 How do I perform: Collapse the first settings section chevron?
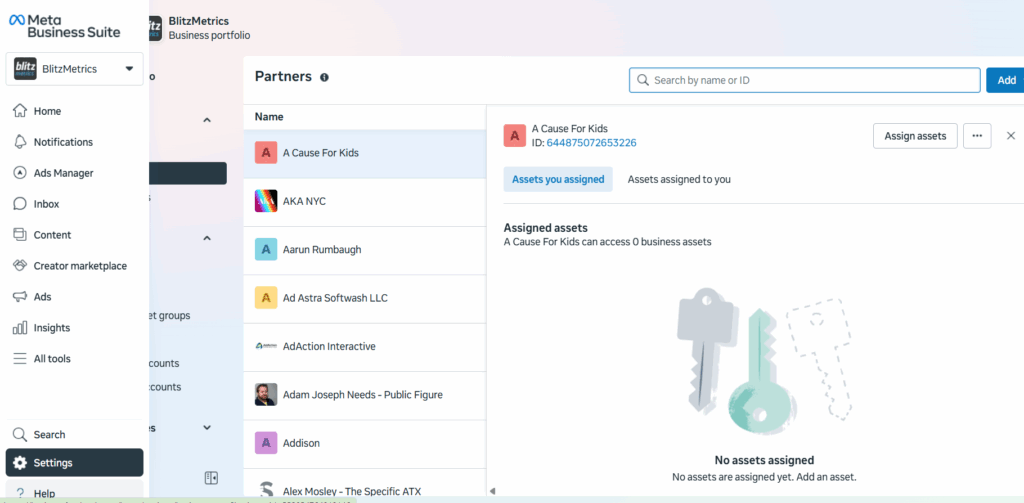[207, 120]
